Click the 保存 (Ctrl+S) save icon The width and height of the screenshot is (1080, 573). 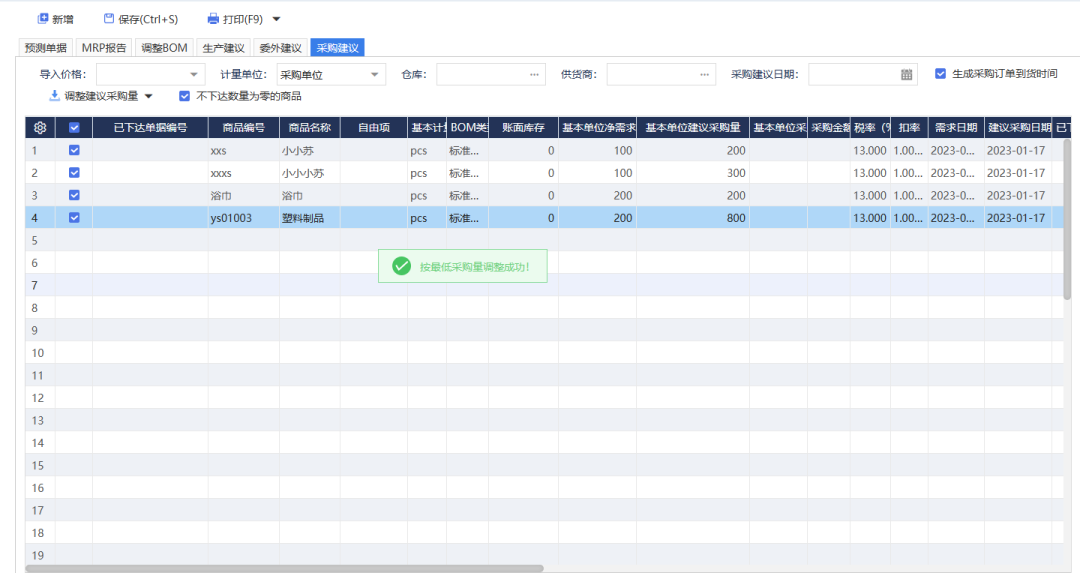(x=109, y=19)
